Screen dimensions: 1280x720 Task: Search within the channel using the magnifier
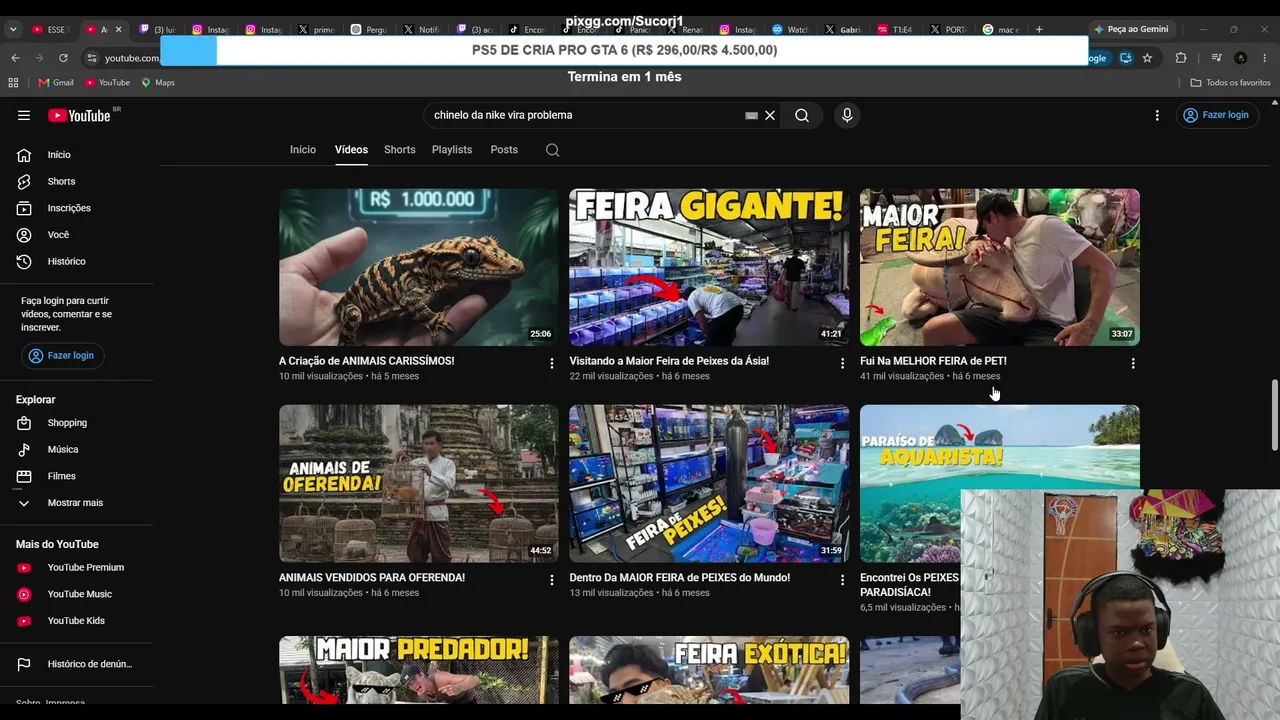tap(552, 150)
